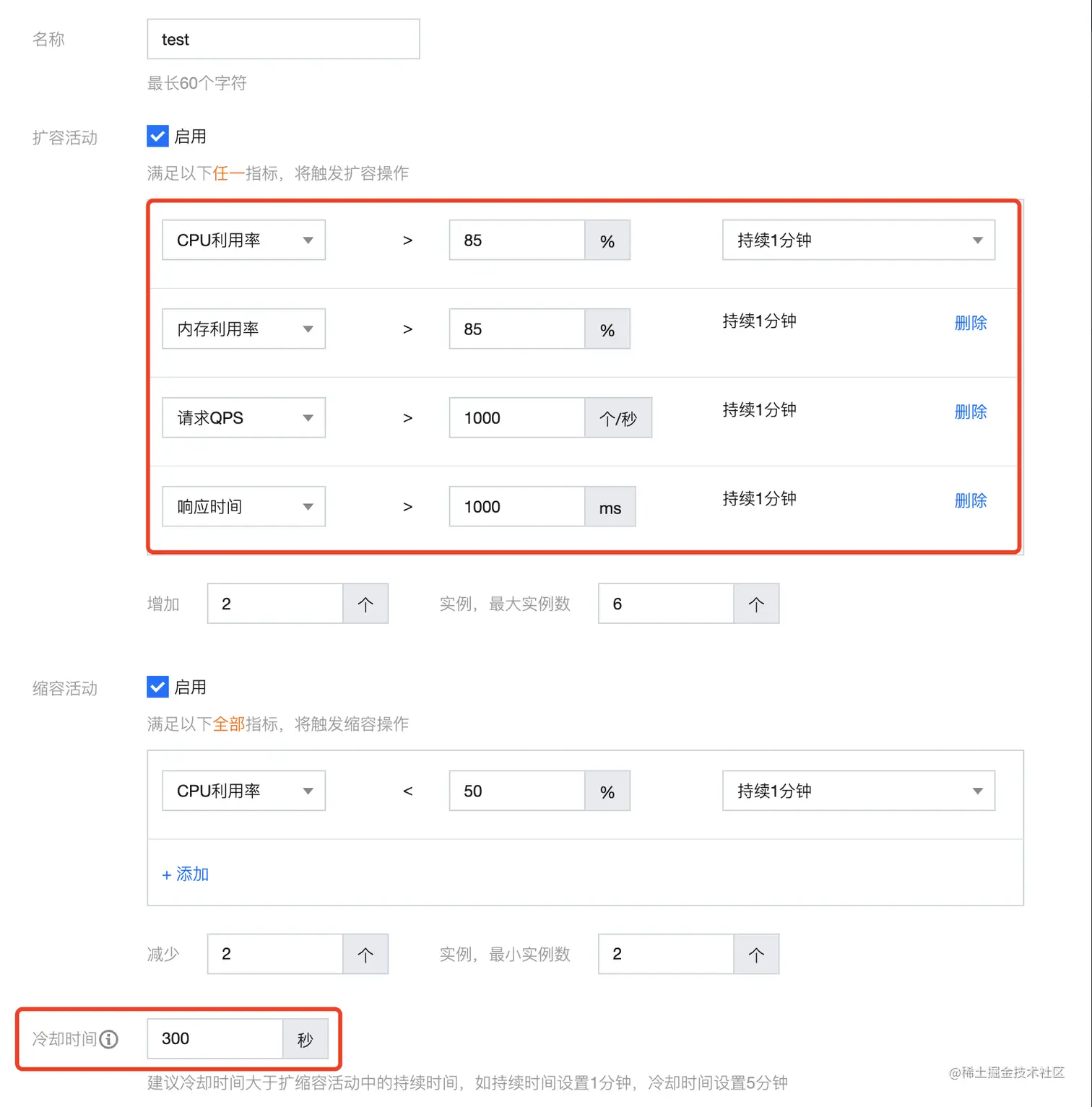This screenshot has width=1092, height=1107.
Task: Open the CPU利用率 dropdown in 扩容活动
Action: 243,240
